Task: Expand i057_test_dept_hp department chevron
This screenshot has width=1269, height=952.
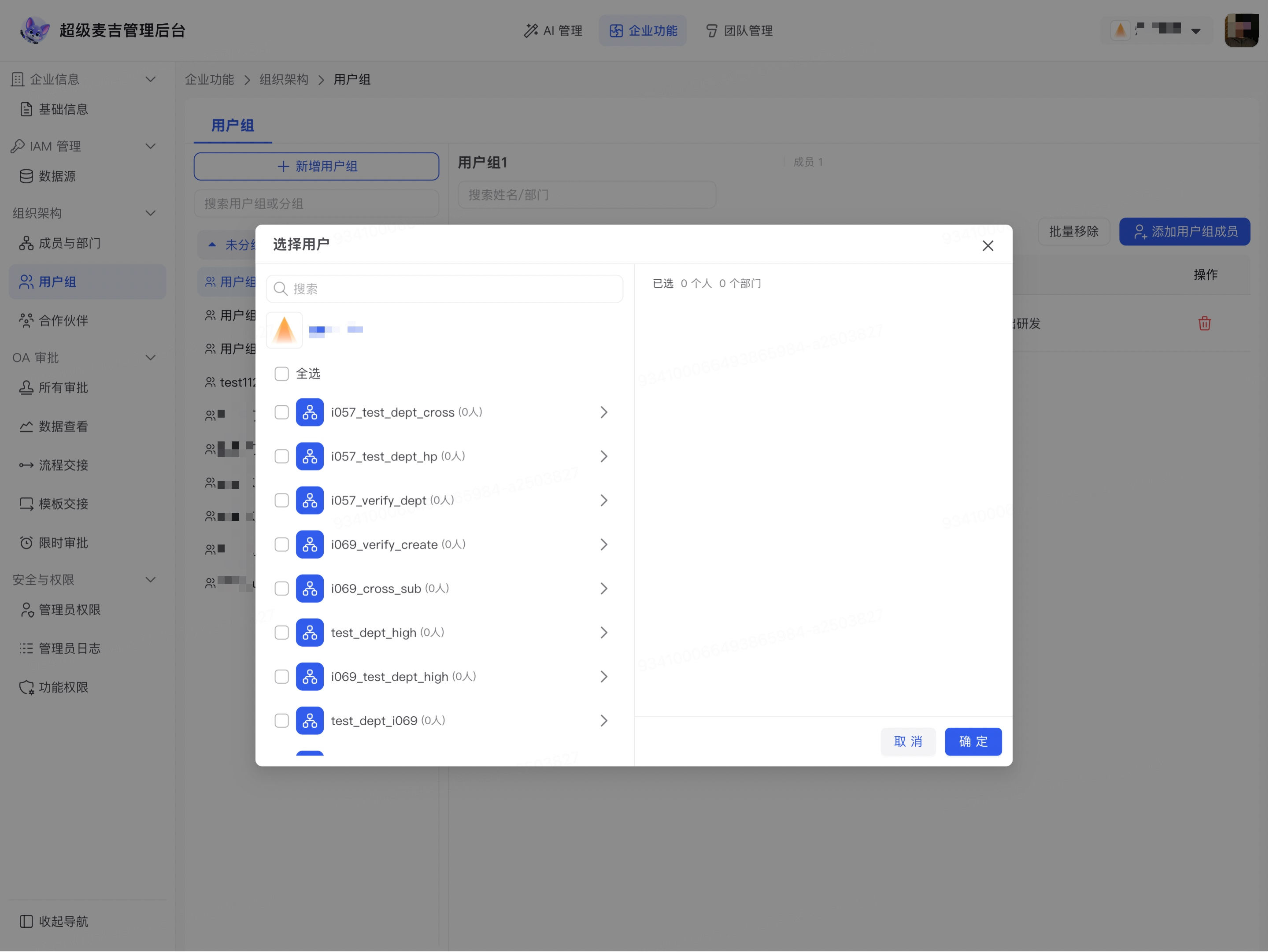Action: [x=603, y=456]
